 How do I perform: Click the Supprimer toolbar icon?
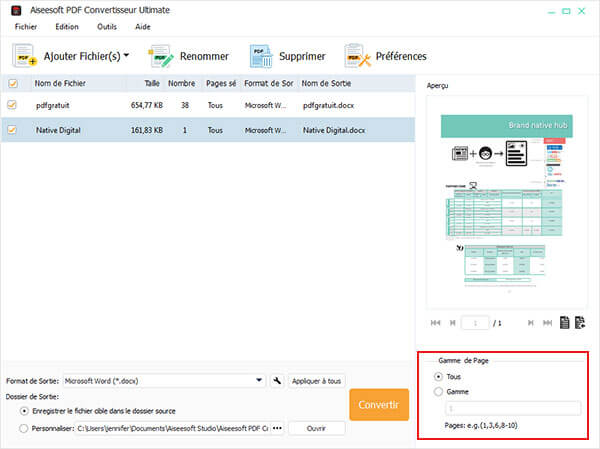[263, 56]
